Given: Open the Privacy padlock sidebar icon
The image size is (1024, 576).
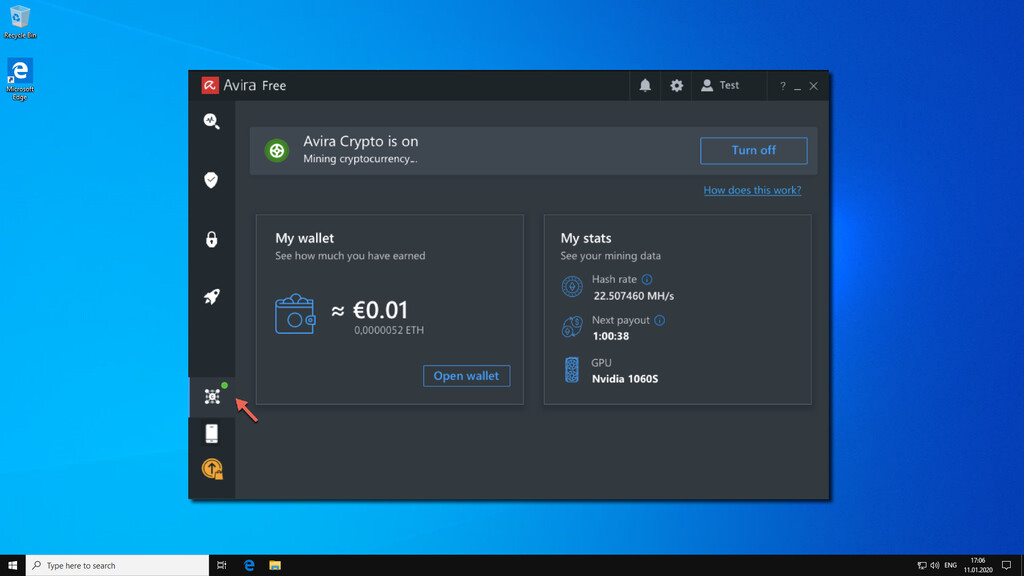Looking at the screenshot, I should [x=212, y=239].
